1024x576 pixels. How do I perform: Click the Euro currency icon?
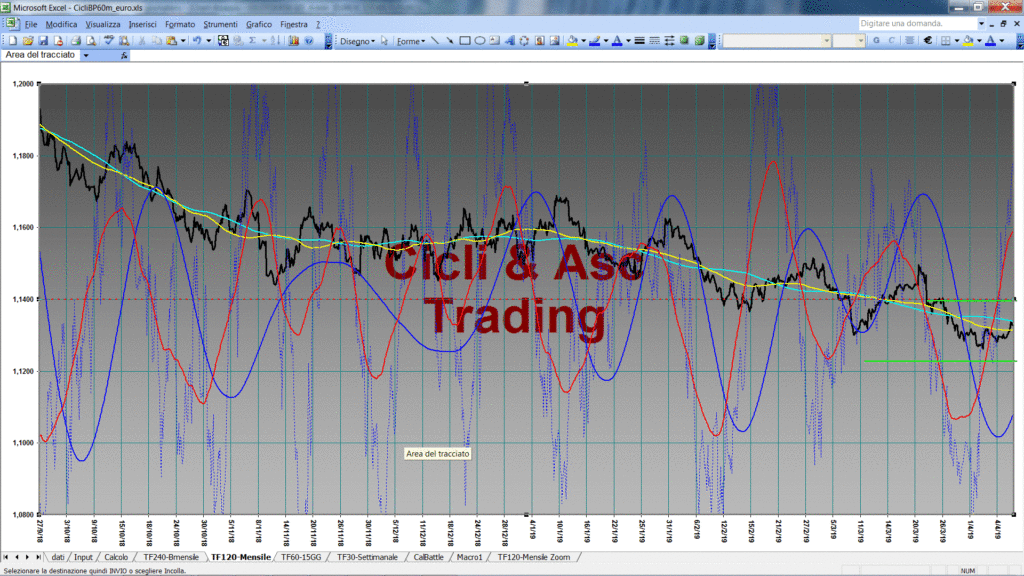927,40
